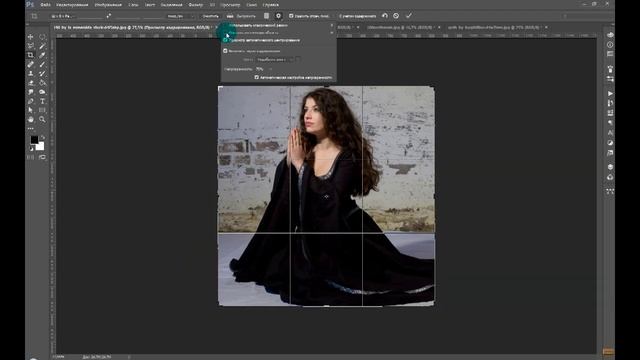Open the Info panel icon in right dock

coord(610,44)
